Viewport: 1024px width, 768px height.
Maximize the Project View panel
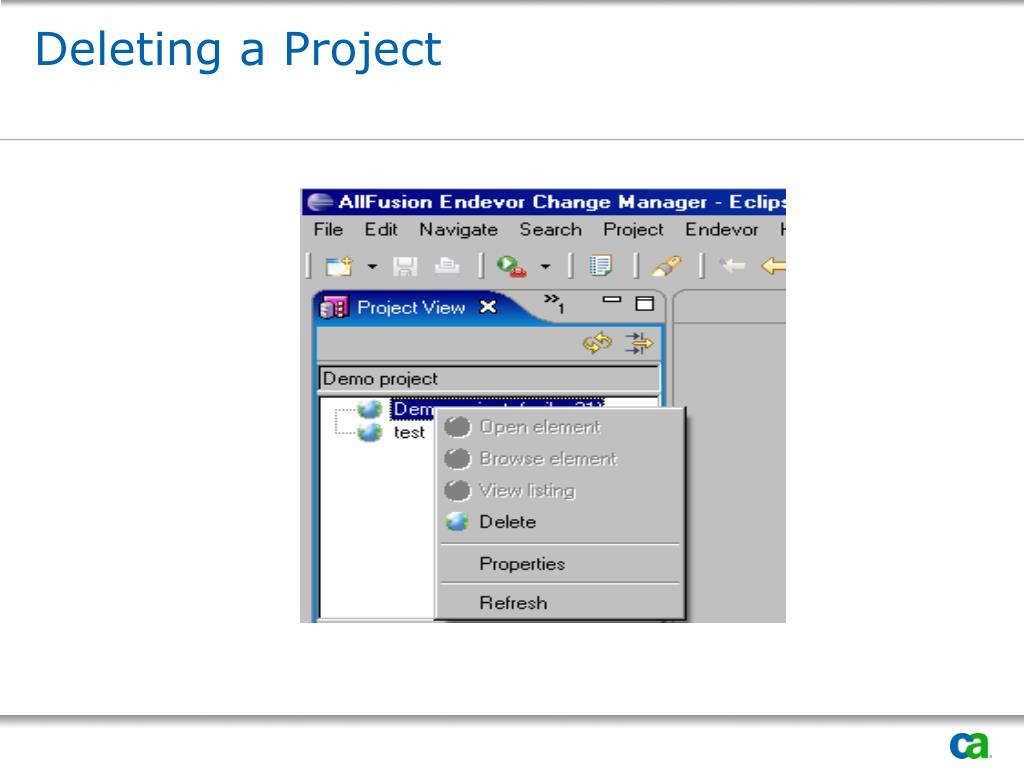pos(645,304)
